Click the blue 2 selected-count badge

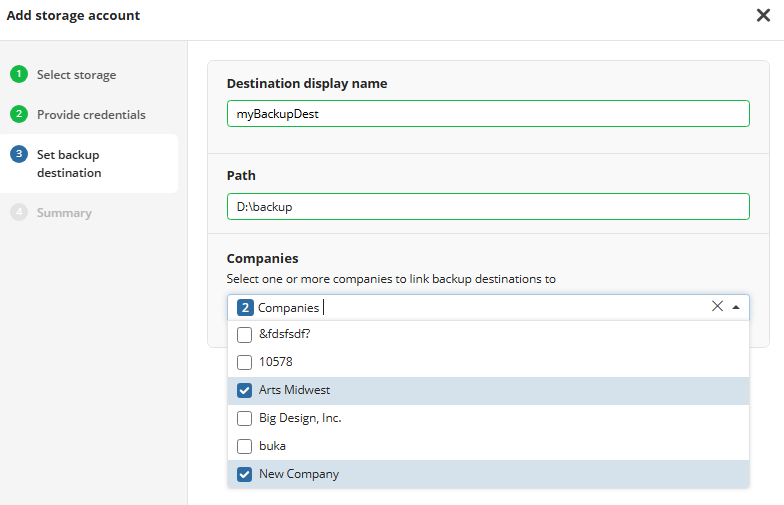click(x=245, y=308)
